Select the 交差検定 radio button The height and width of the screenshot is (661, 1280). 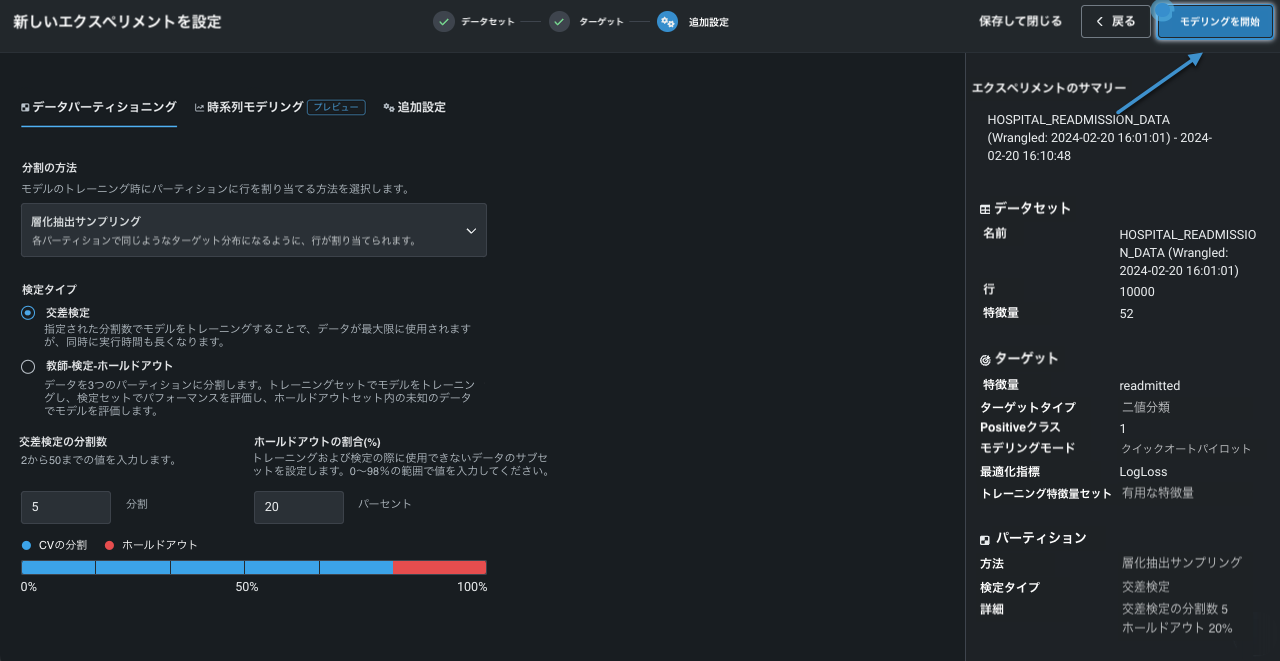coord(28,313)
